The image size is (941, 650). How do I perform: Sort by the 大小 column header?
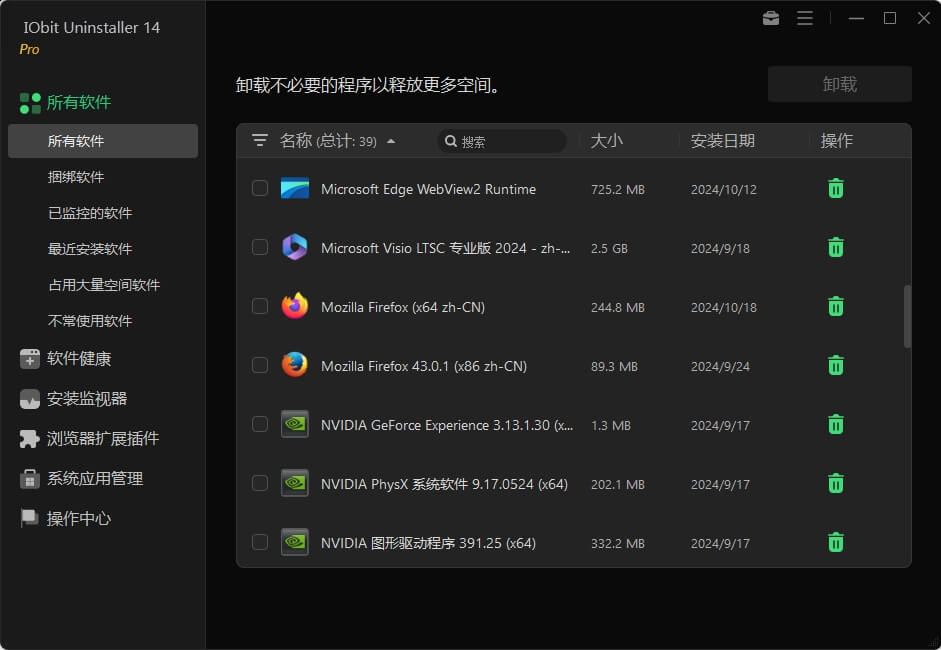(607, 140)
